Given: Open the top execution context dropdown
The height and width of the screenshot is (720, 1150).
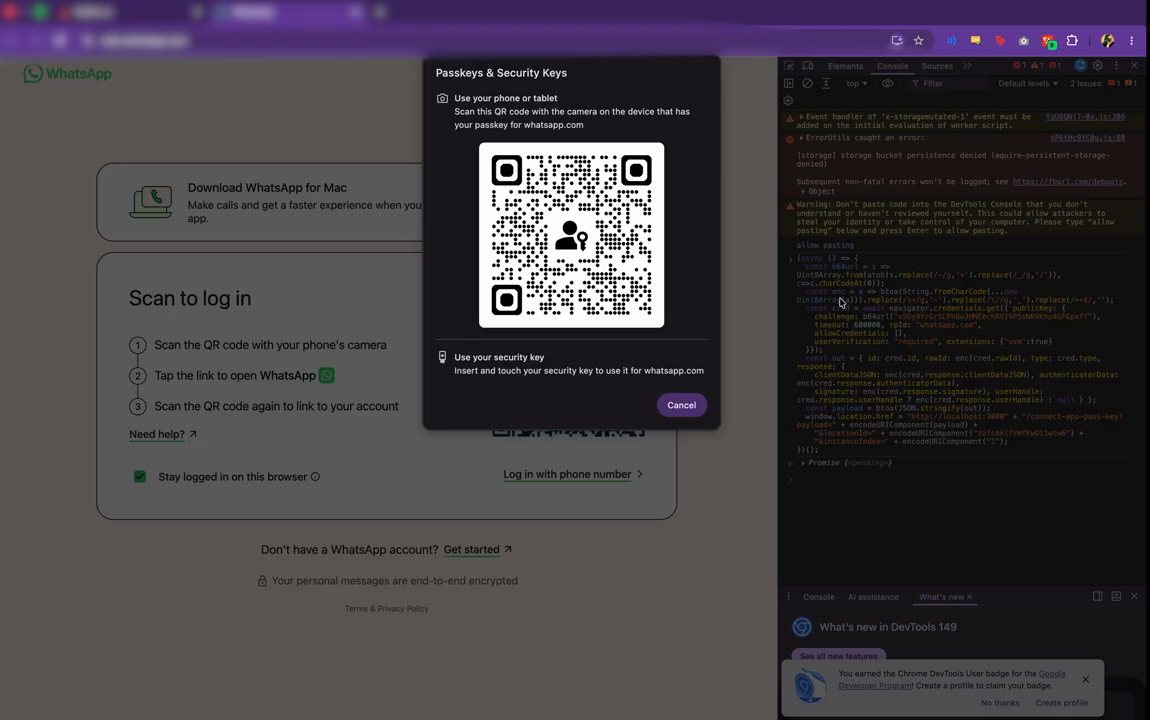Looking at the screenshot, I should pos(857,84).
